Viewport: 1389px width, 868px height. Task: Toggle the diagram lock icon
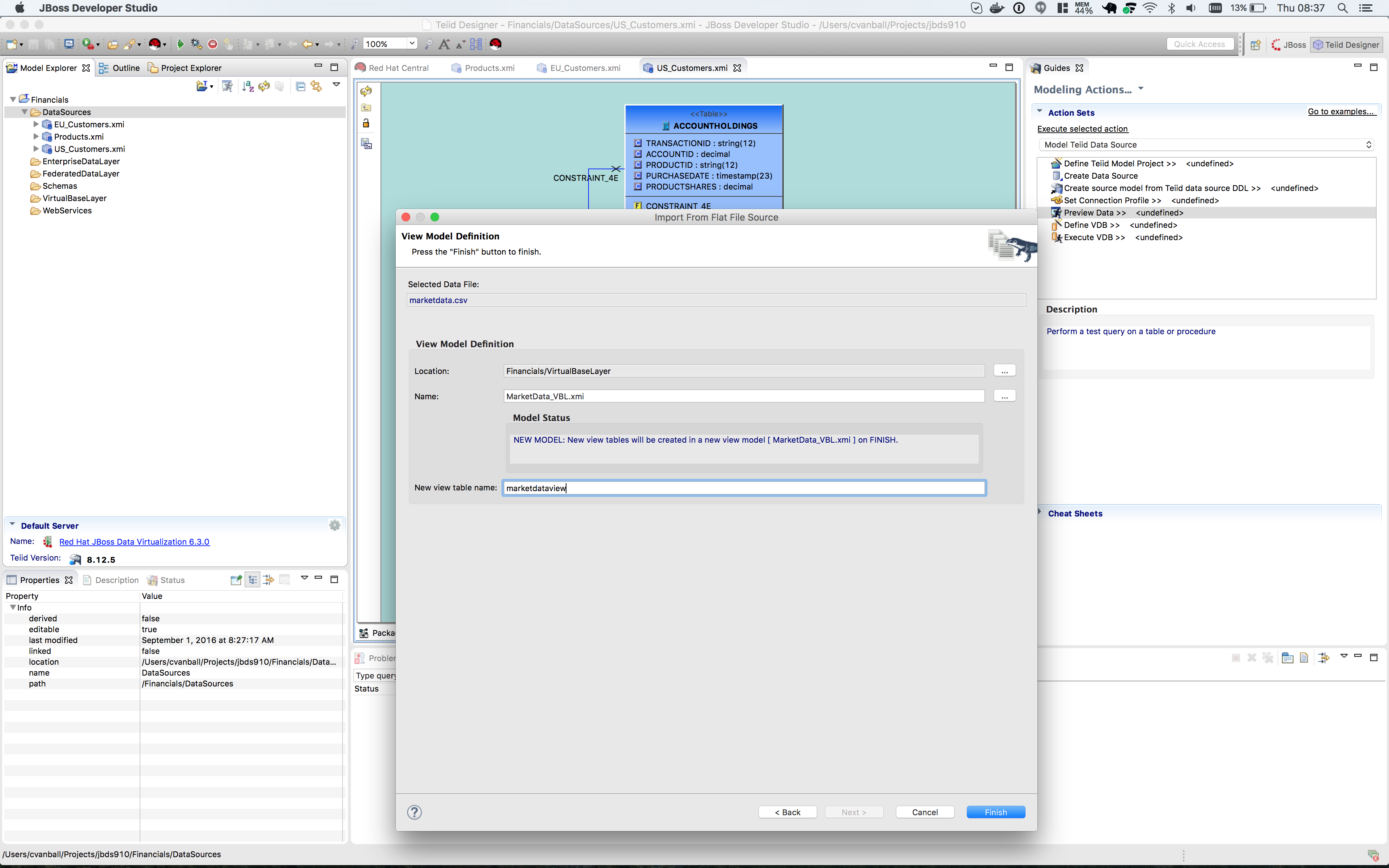(366, 123)
